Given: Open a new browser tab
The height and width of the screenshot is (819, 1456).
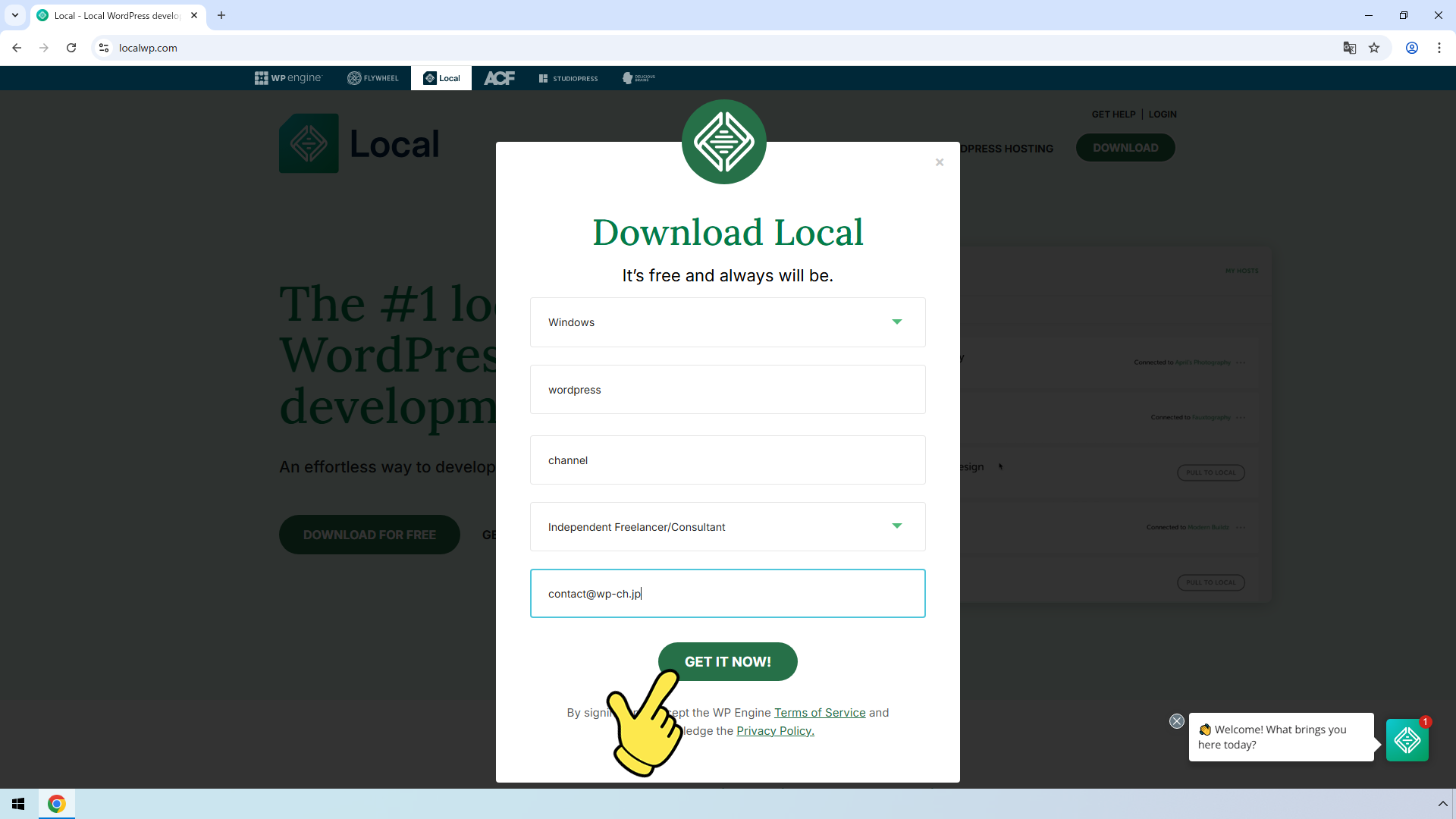Looking at the screenshot, I should pos(221,15).
